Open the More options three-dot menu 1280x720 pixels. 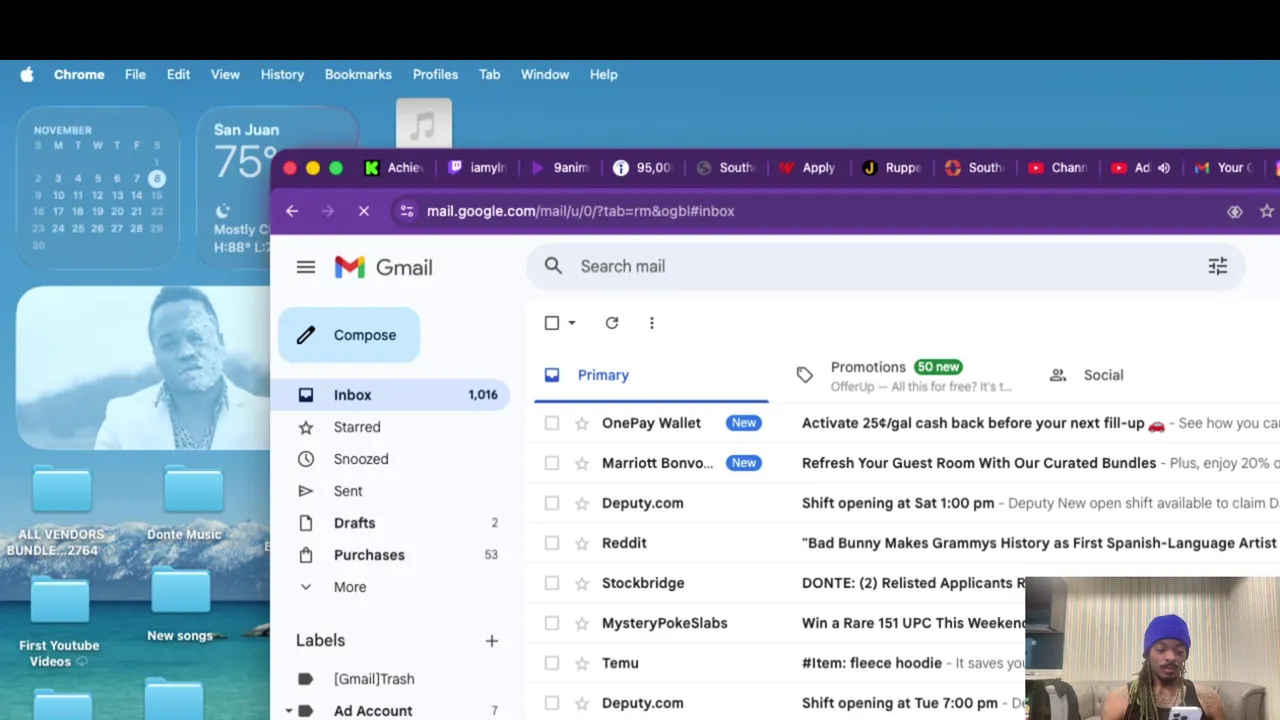coord(652,323)
